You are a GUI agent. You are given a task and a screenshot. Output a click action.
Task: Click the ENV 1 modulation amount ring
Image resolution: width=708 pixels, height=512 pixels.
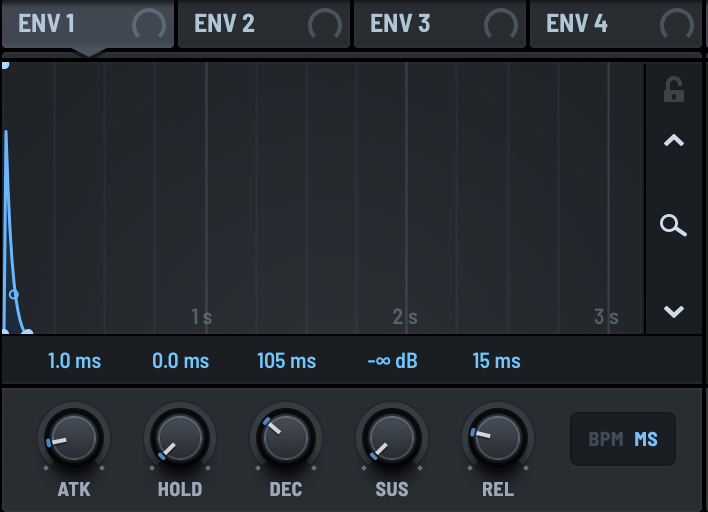click(149, 25)
